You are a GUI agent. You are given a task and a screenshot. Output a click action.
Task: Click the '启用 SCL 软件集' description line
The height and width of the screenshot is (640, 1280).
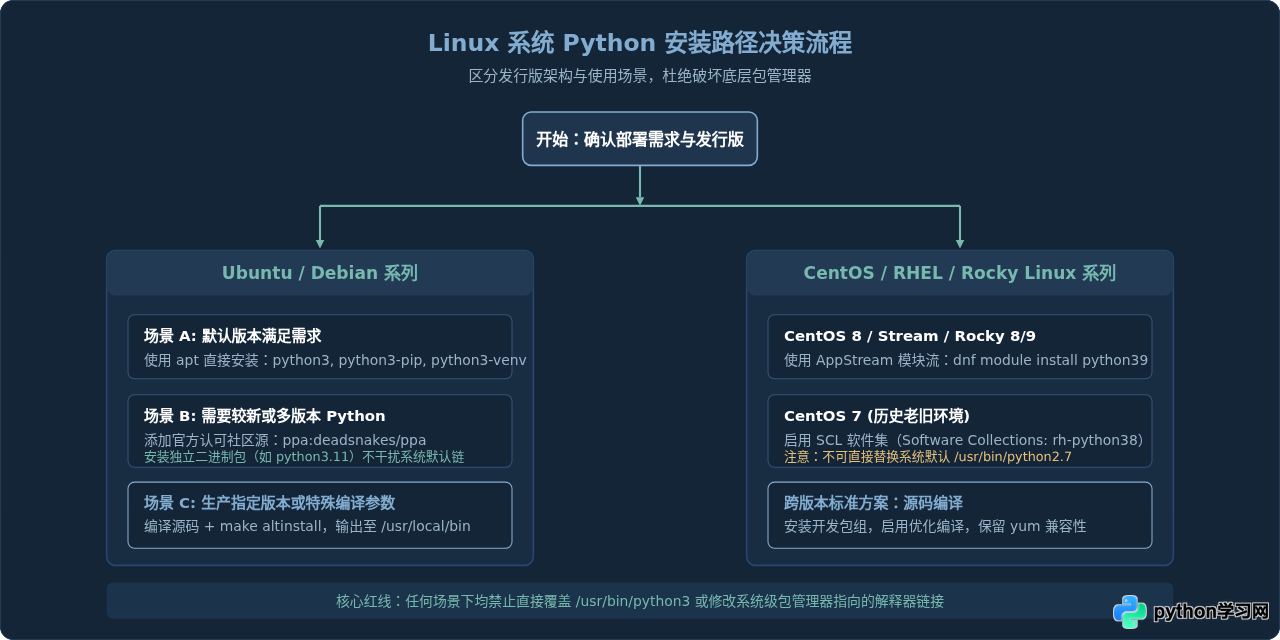click(x=963, y=440)
